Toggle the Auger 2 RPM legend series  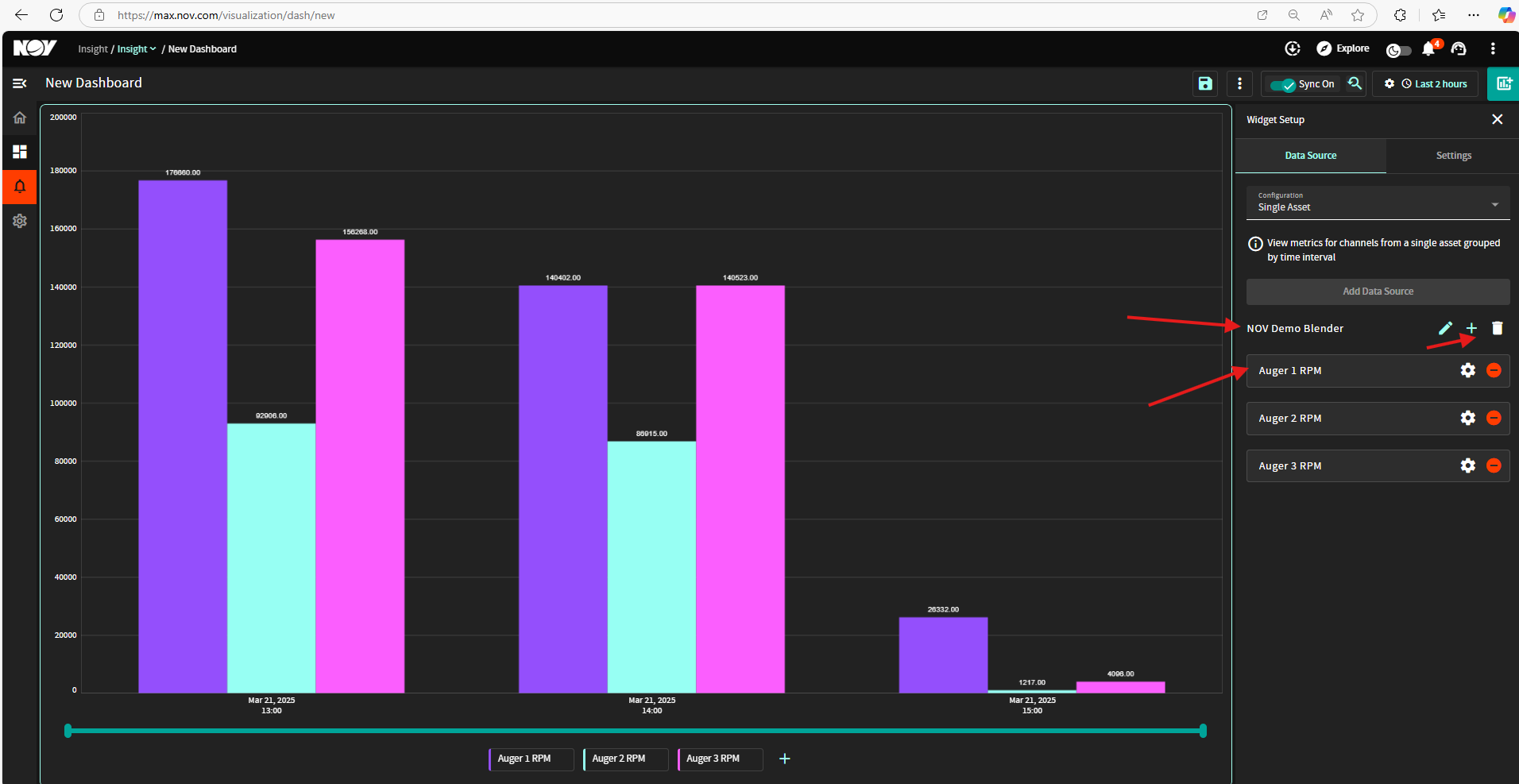[624, 759]
